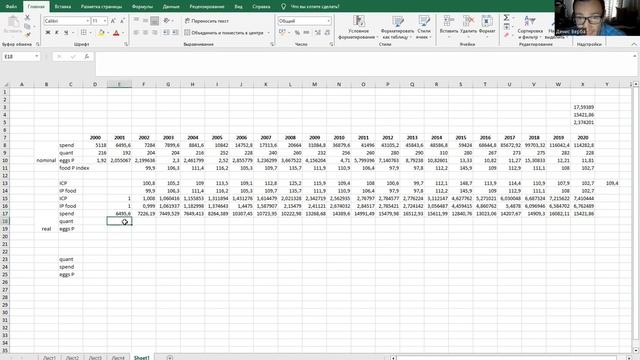
Task: Increase font size with the larger A icon
Action: point(113,21)
